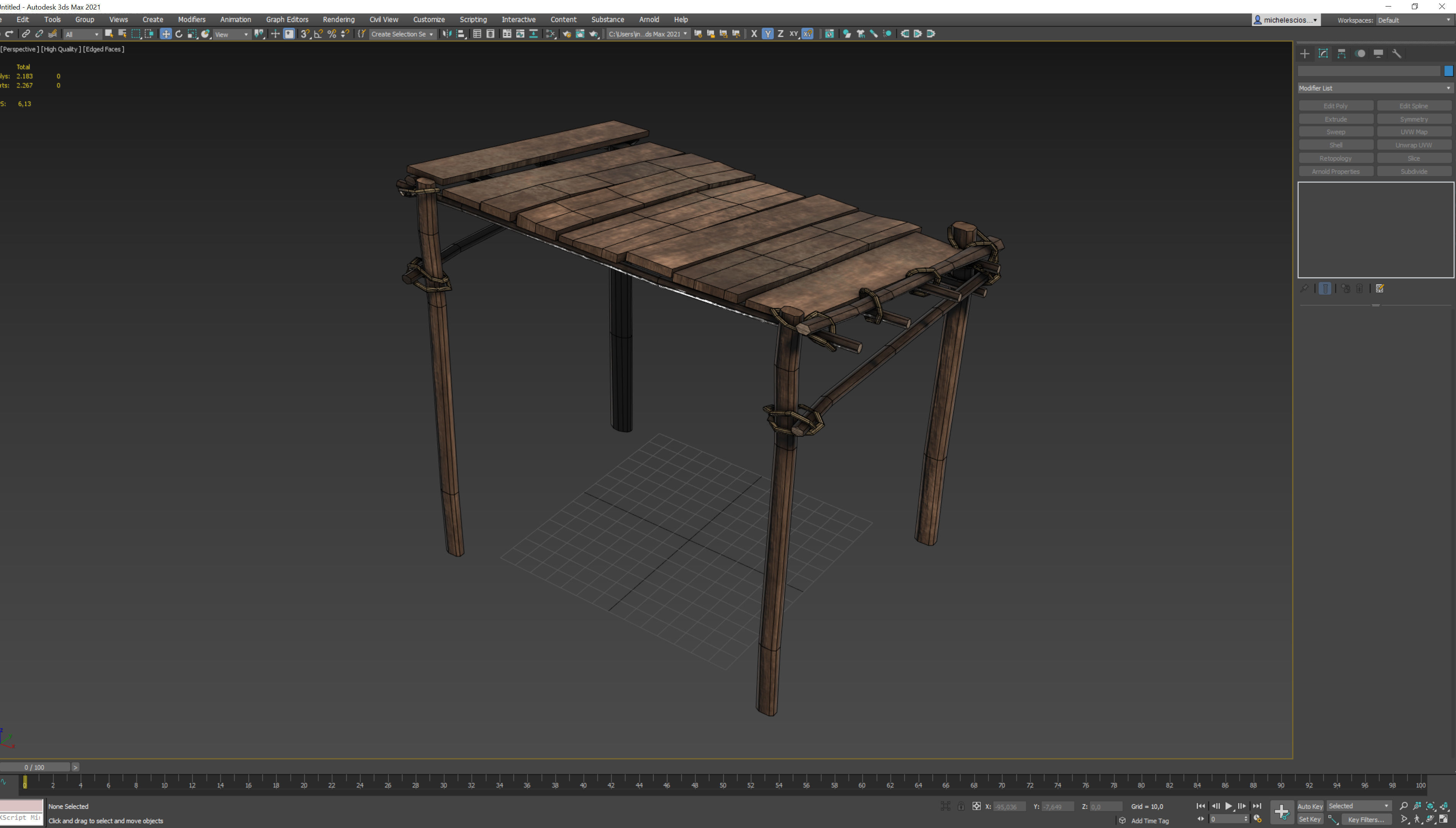1456x828 pixels.
Task: Open the Rendering menu
Action: tap(339, 20)
